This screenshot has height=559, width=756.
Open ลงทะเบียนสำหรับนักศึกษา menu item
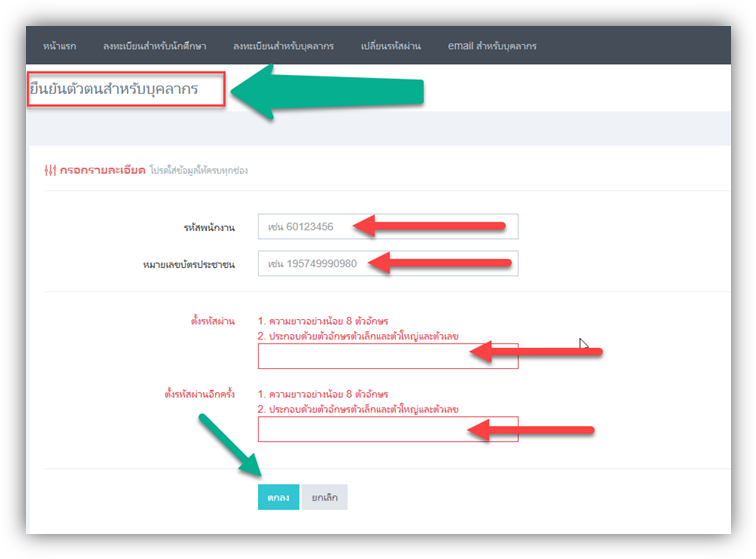(157, 46)
